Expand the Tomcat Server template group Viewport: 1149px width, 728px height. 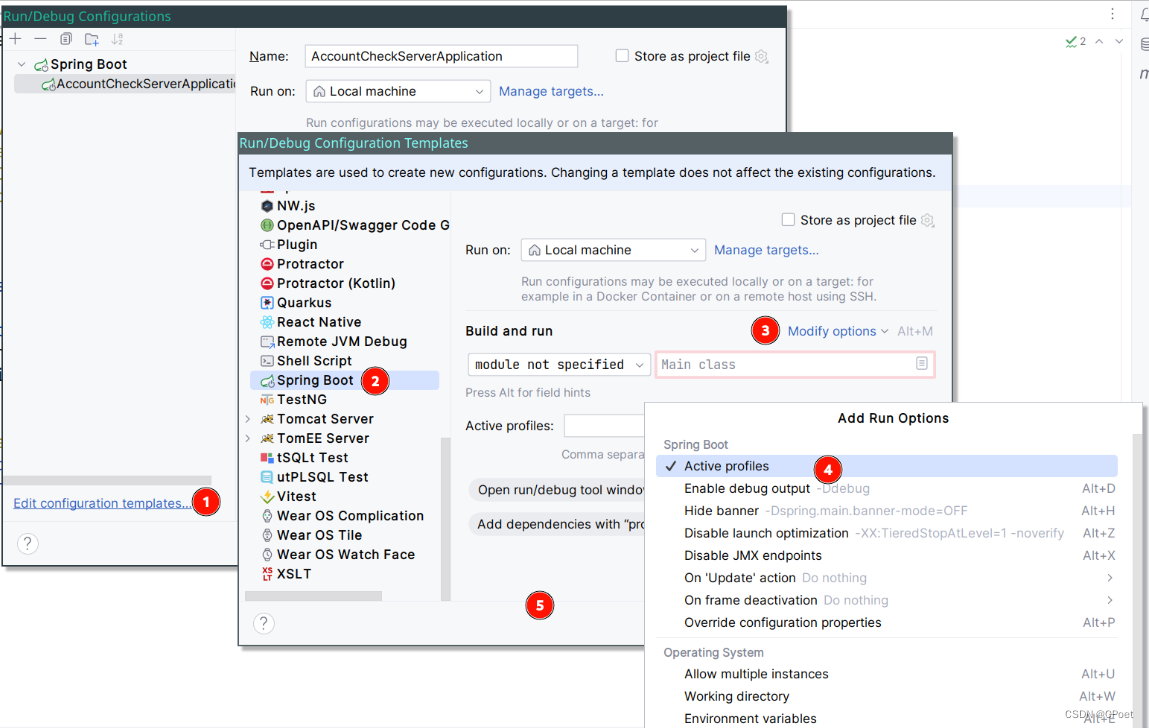[248, 419]
